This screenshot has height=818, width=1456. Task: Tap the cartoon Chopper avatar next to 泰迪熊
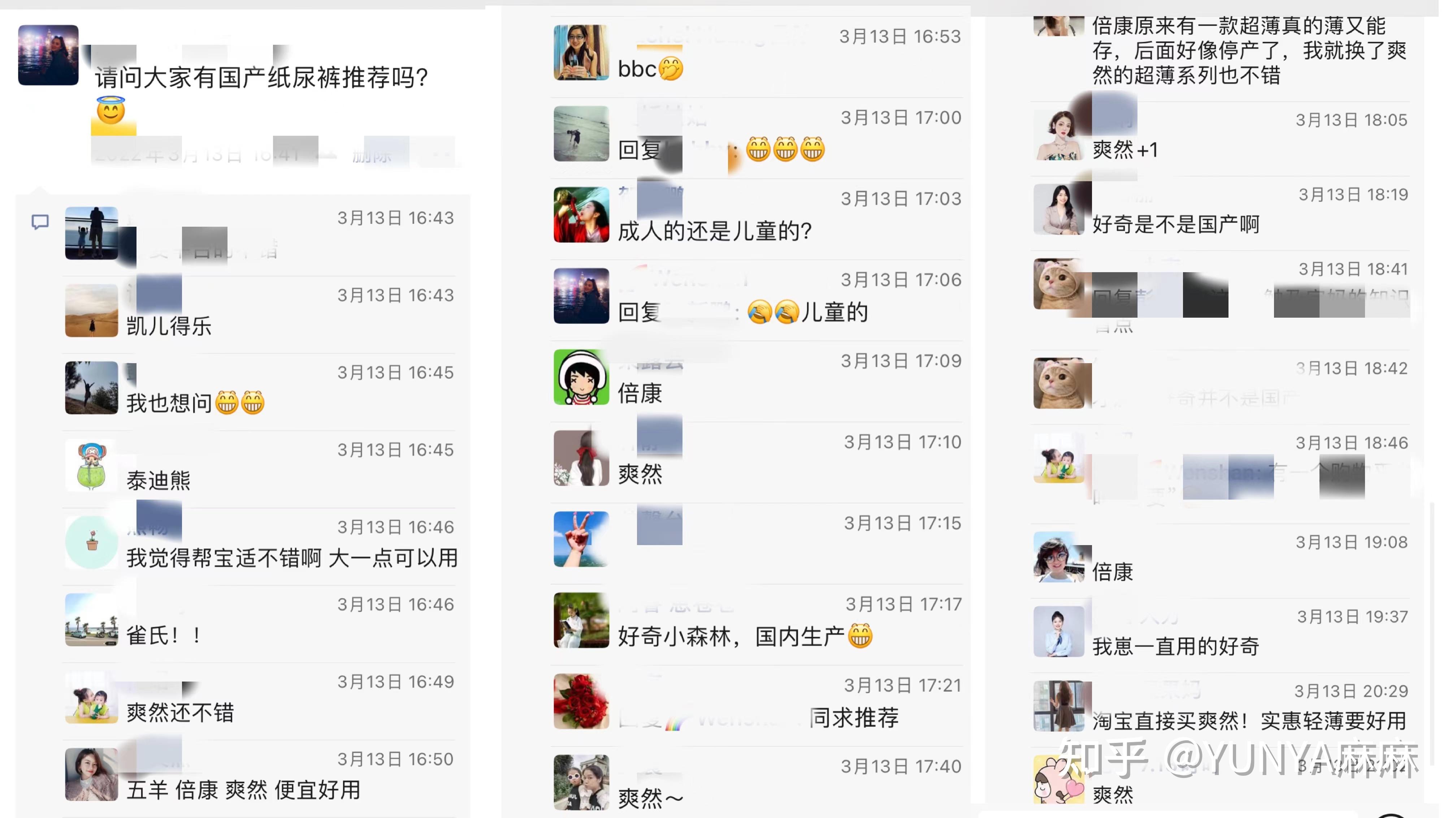point(91,465)
